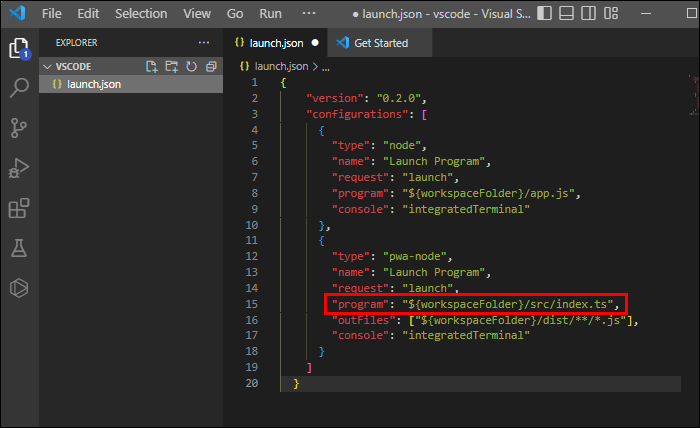Open the Selection menu

point(141,14)
